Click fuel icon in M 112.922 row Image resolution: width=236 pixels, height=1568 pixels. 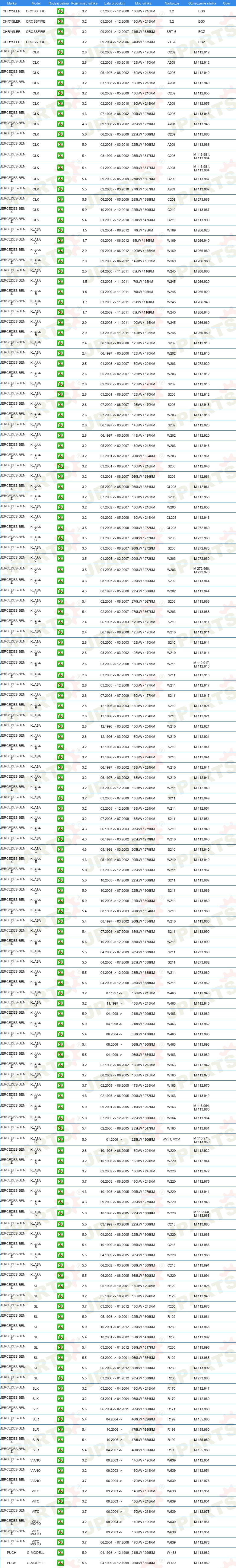60,1150
